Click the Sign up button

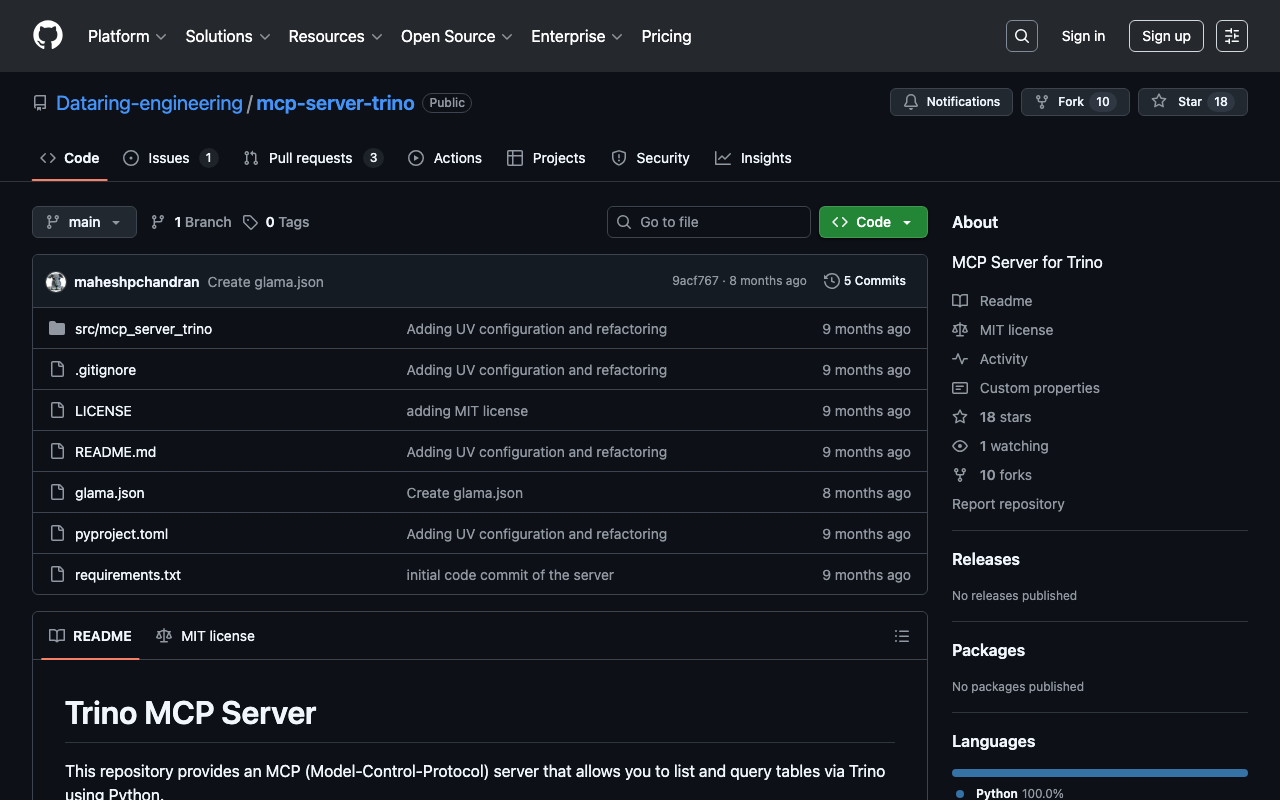tap(1165, 36)
